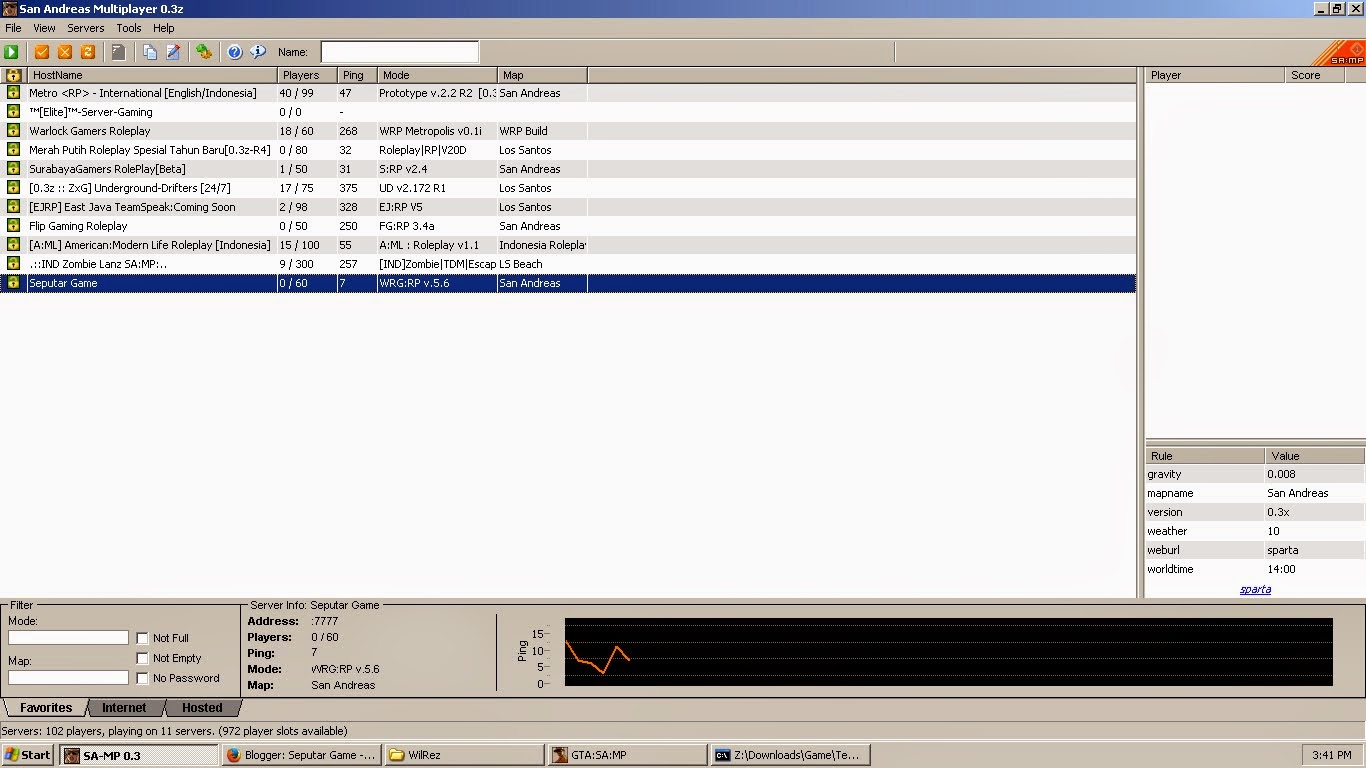Sort servers by HostName column header
Image resolution: width=1366 pixels, height=768 pixels.
(x=152, y=75)
